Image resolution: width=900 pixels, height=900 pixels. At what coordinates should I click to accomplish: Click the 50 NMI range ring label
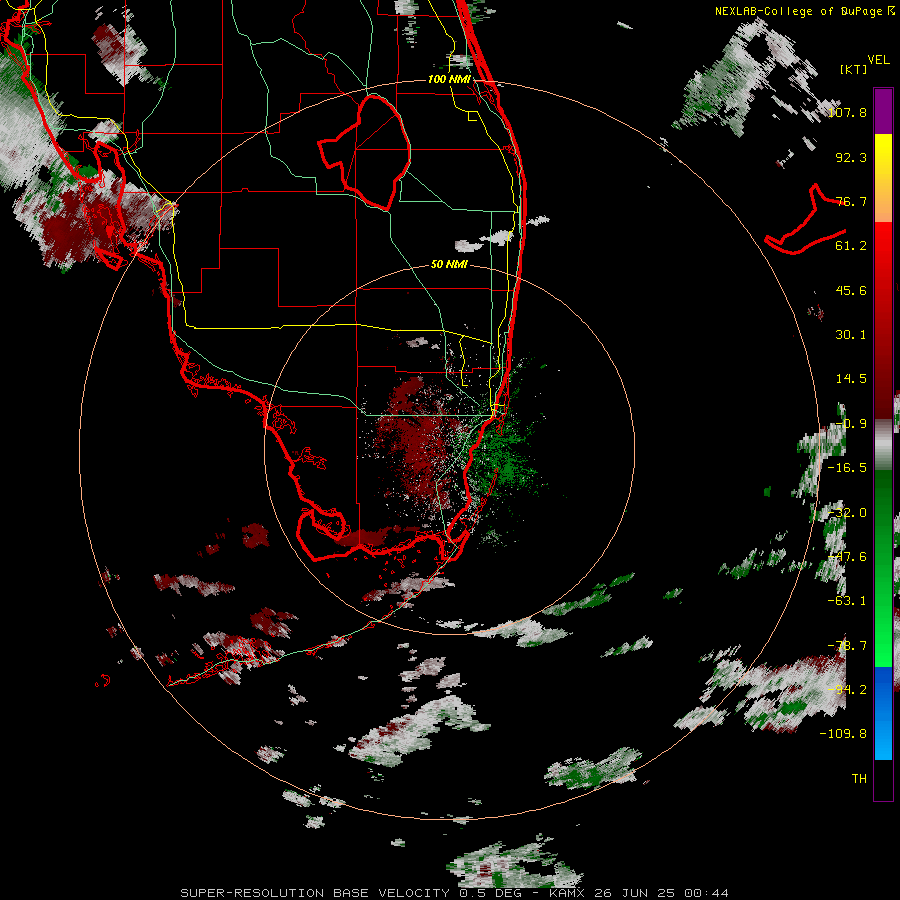click(x=449, y=265)
